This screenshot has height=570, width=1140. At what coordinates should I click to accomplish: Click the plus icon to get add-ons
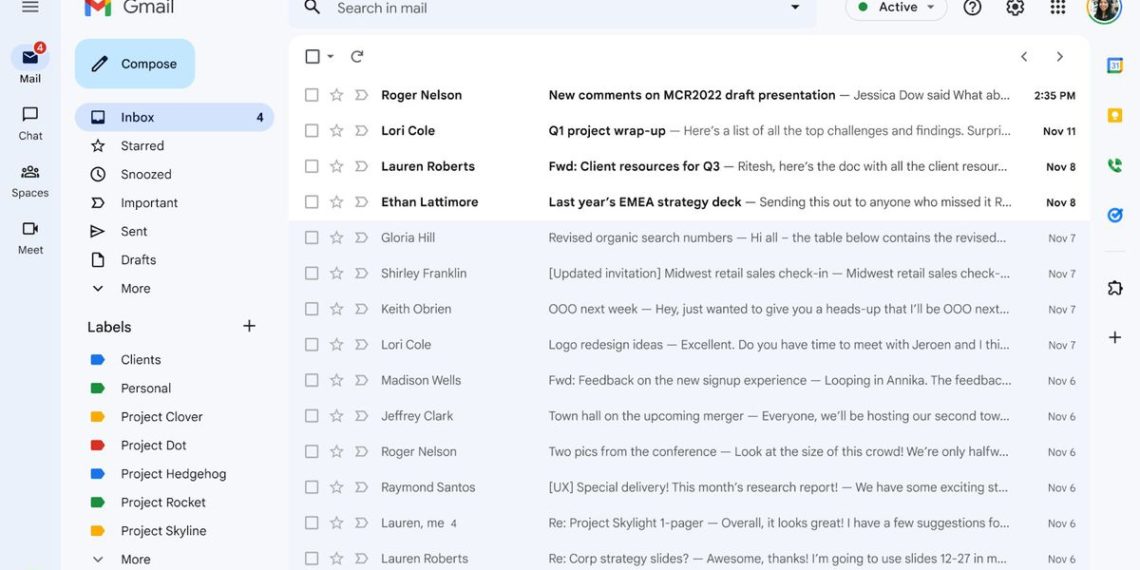coord(1115,337)
